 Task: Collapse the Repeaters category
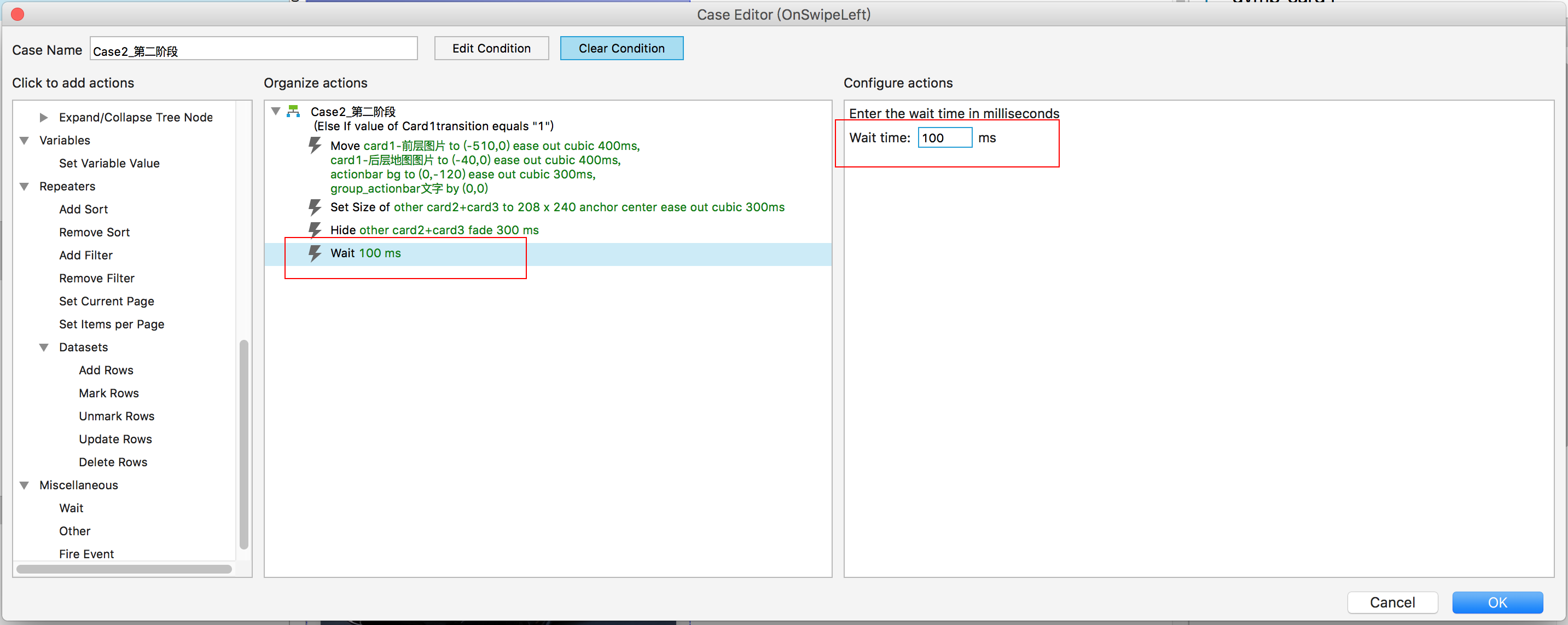pos(25,187)
